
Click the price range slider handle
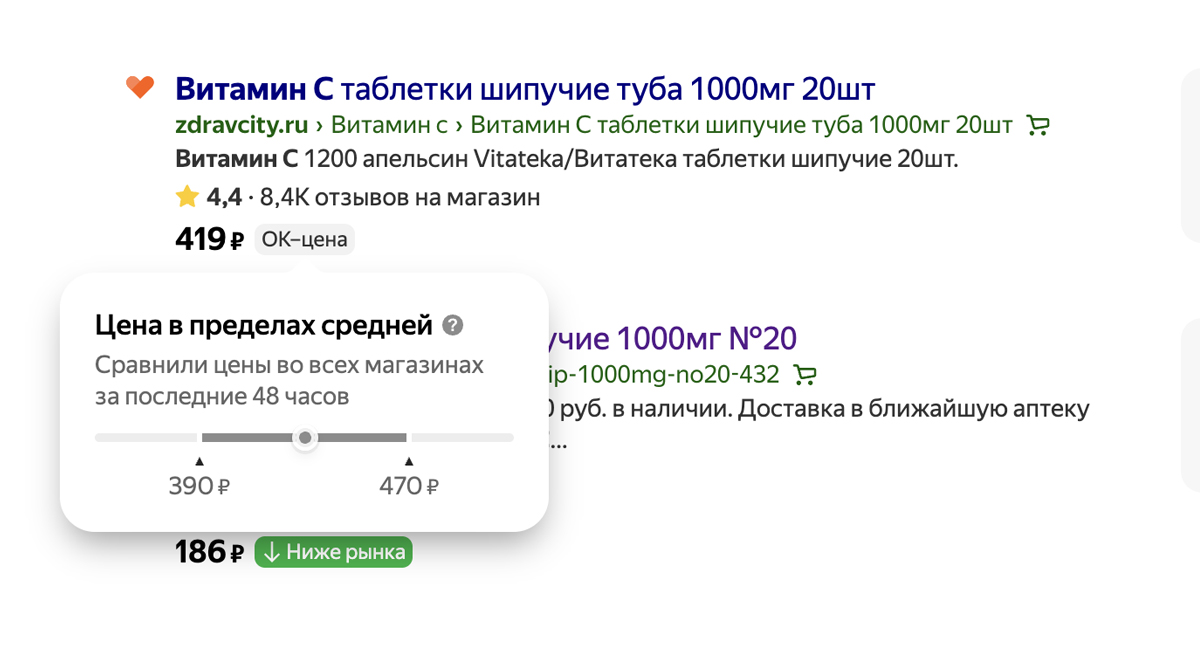pyautogui.click(x=305, y=438)
